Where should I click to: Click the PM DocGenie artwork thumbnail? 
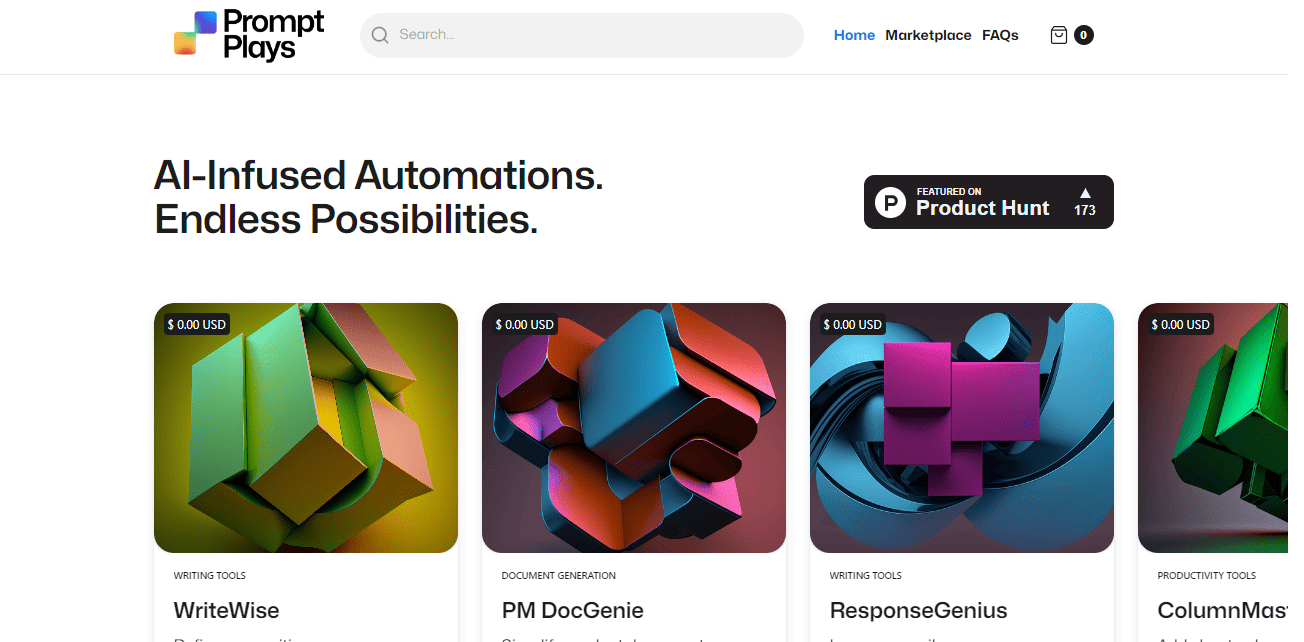coord(634,428)
